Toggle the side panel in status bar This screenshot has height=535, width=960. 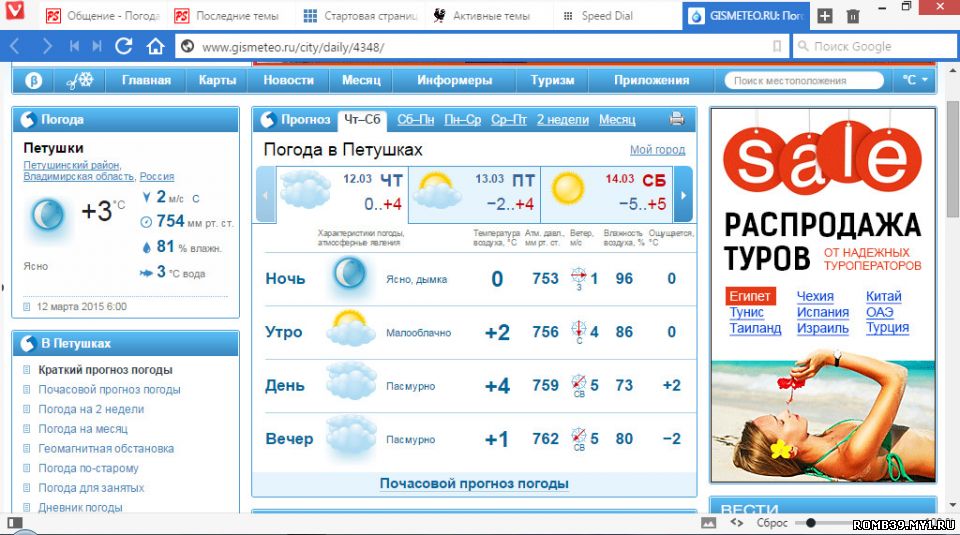click(x=14, y=522)
